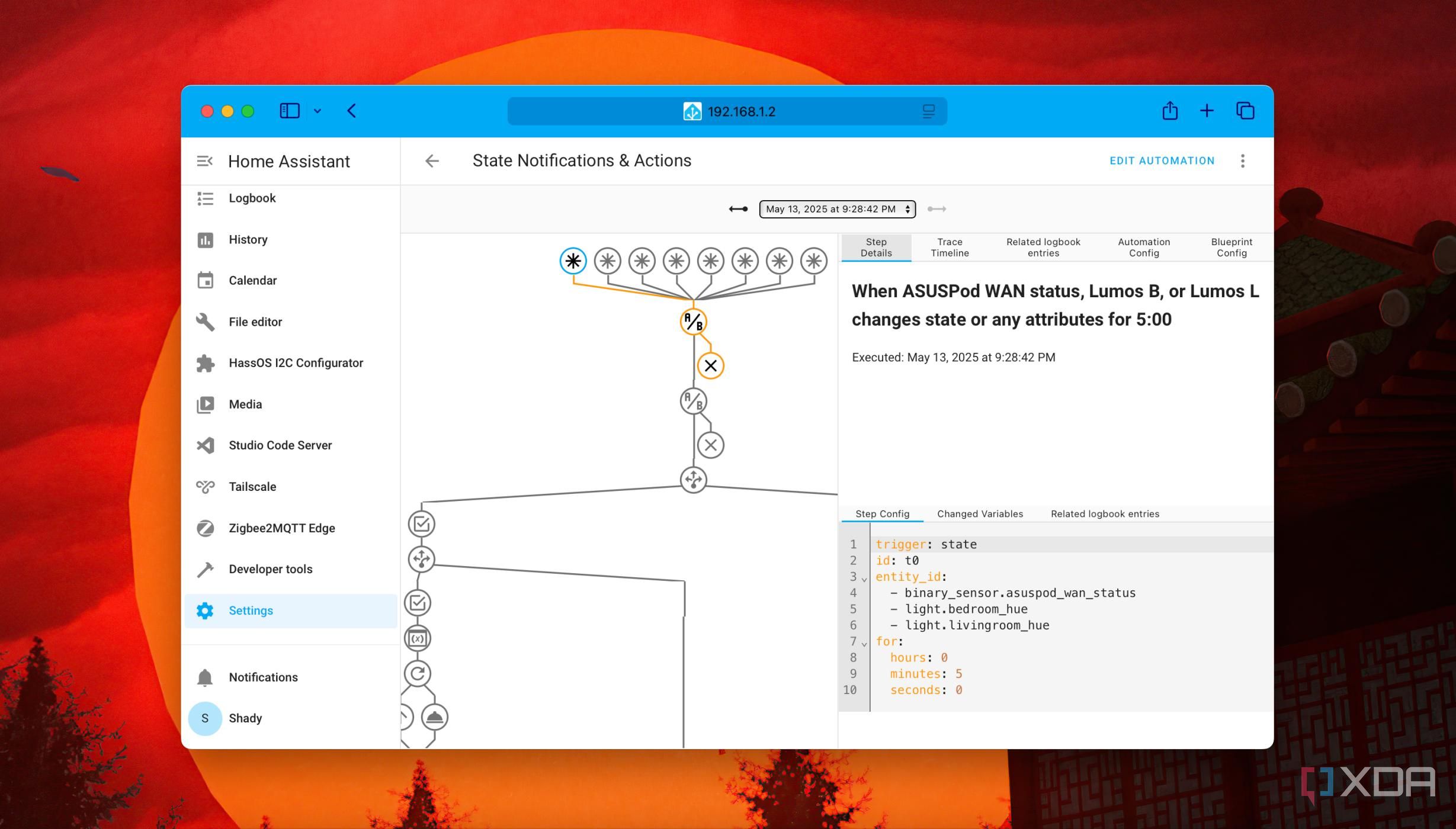Screen dimensions: 1456x829
Task: Open Developer tools
Action: [x=290, y=569]
